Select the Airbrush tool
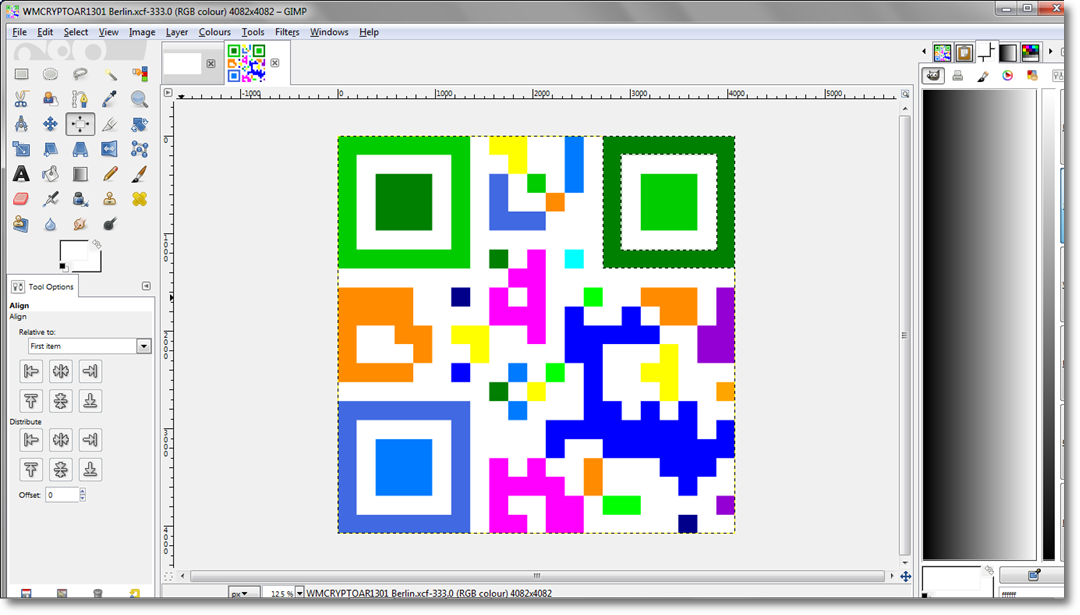Image resolution: width=1080 pixels, height=615 pixels. pyautogui.click(x=50, y=199)
